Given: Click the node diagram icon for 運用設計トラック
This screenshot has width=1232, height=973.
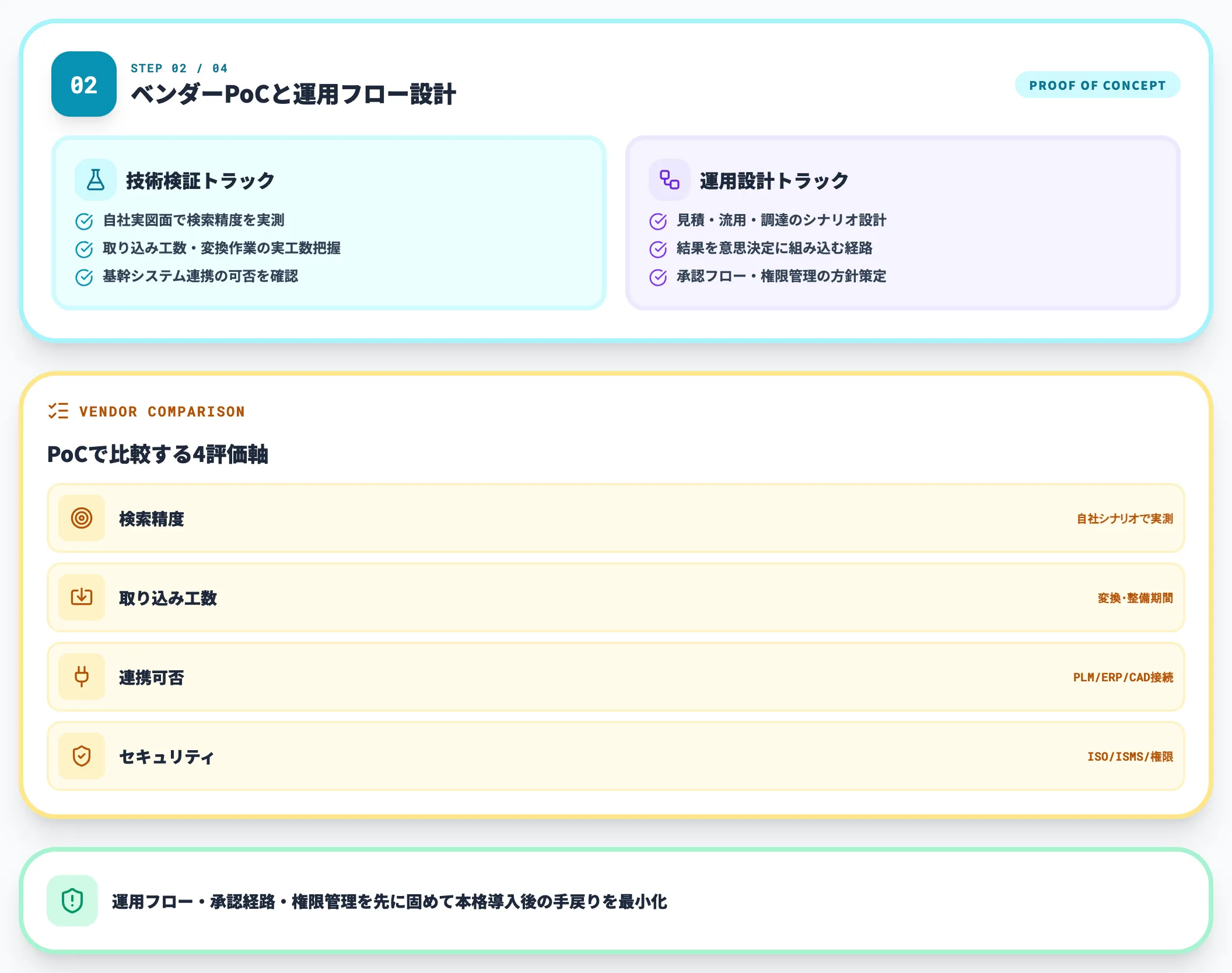Looking at the screenshot, I should [668, 180].
